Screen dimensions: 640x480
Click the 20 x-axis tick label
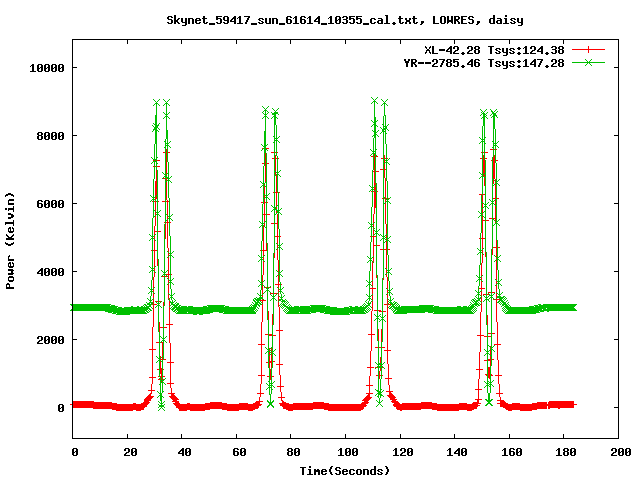pyautogui.click(x=130, y=452)
